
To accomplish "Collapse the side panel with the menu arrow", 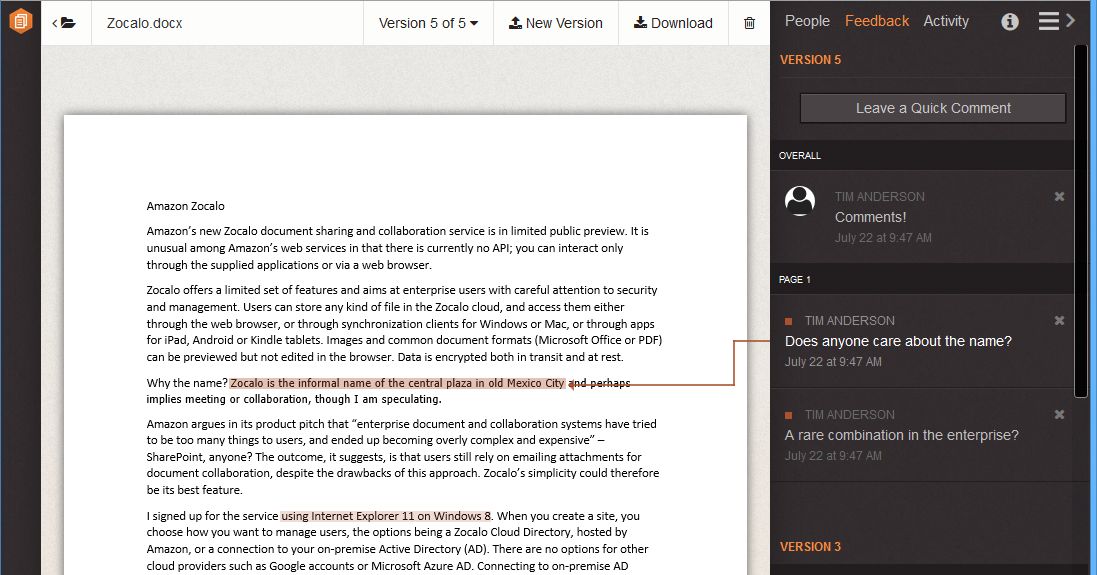I will [x=1056, y=21].
